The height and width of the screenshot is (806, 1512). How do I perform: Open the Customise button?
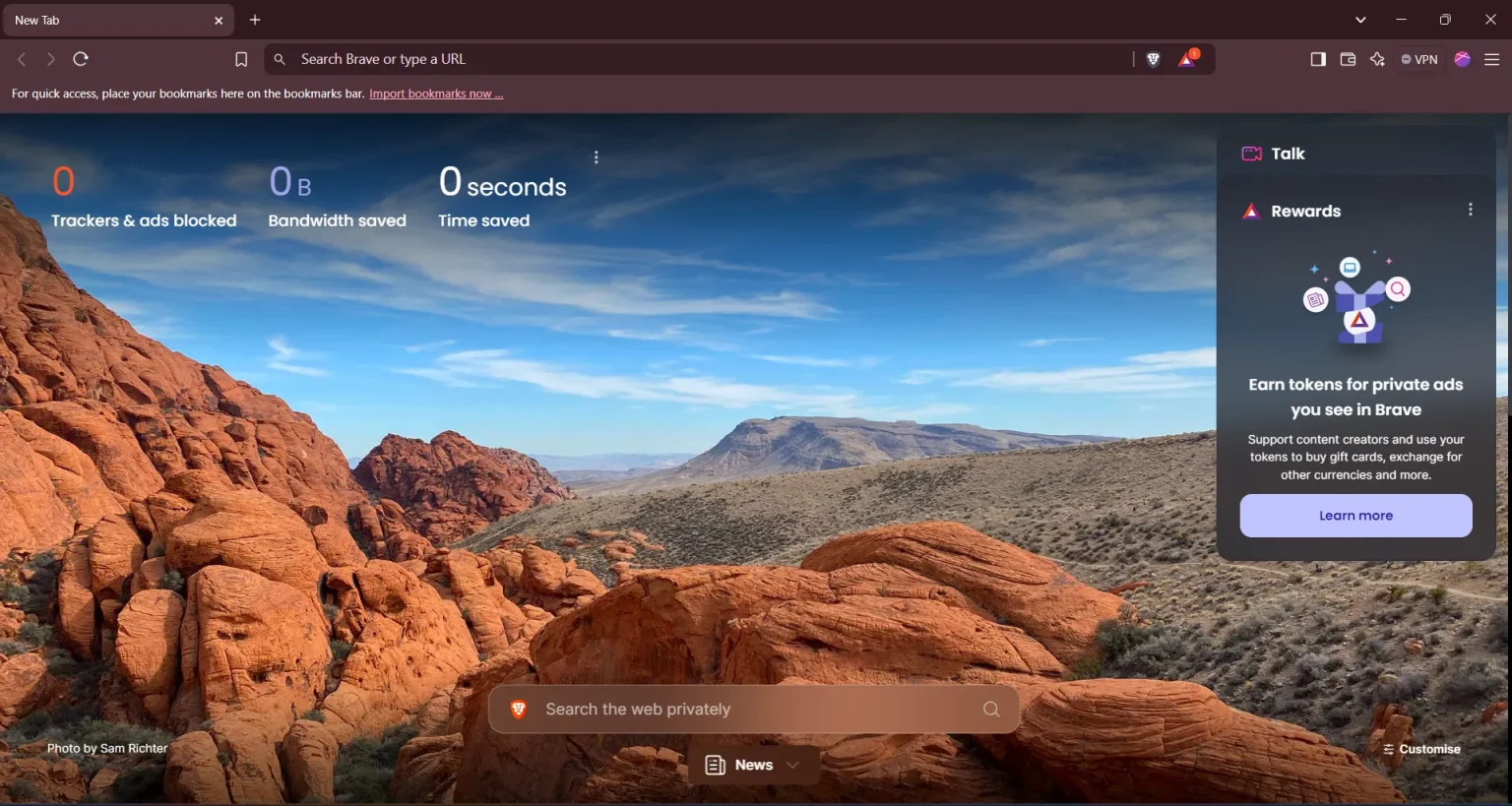pos(1421,749)
